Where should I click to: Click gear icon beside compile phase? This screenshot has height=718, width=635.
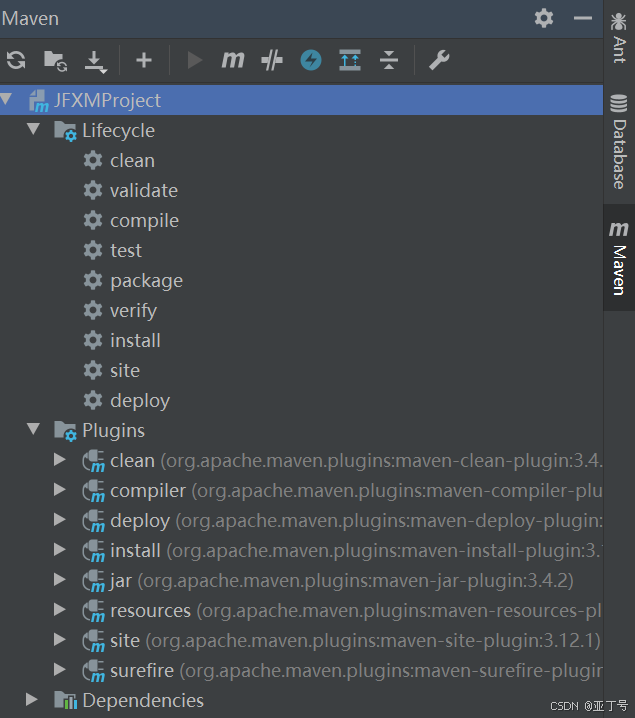93,220
